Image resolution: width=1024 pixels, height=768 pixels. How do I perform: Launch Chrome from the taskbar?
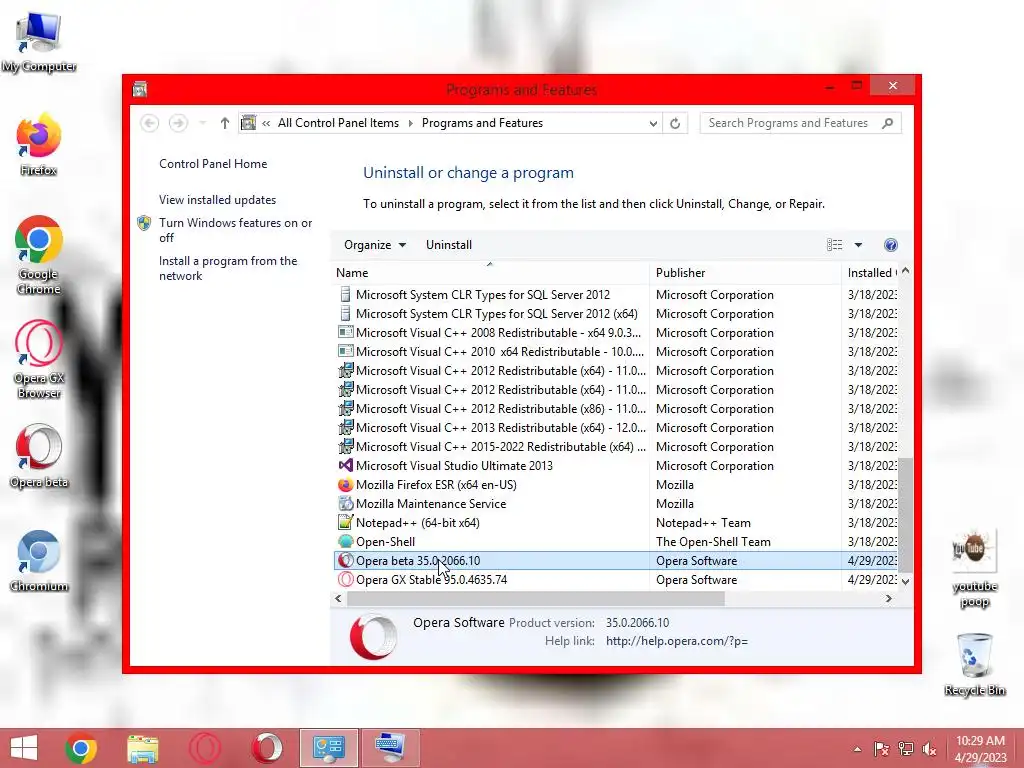[x=81, y=748]
